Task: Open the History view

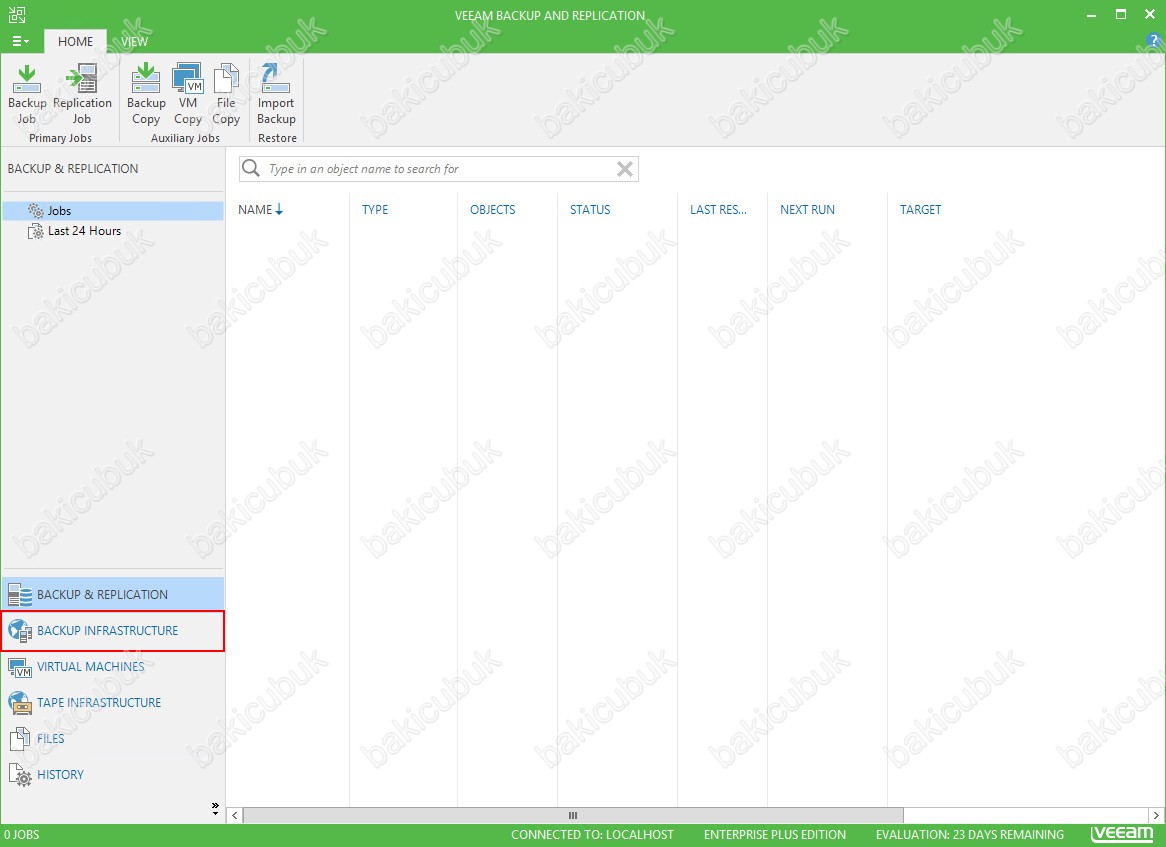Action: click(113, 775)
